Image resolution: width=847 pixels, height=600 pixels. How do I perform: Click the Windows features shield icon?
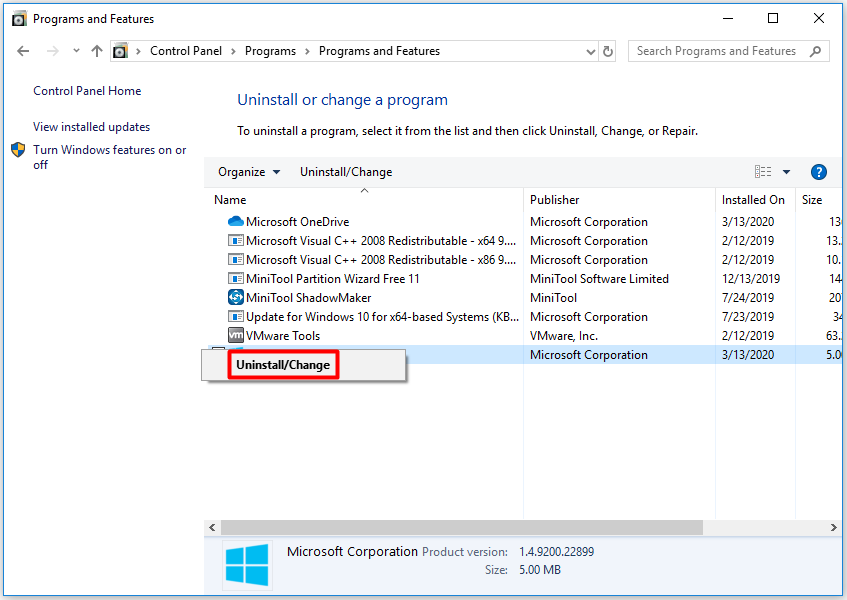(18, 150)
